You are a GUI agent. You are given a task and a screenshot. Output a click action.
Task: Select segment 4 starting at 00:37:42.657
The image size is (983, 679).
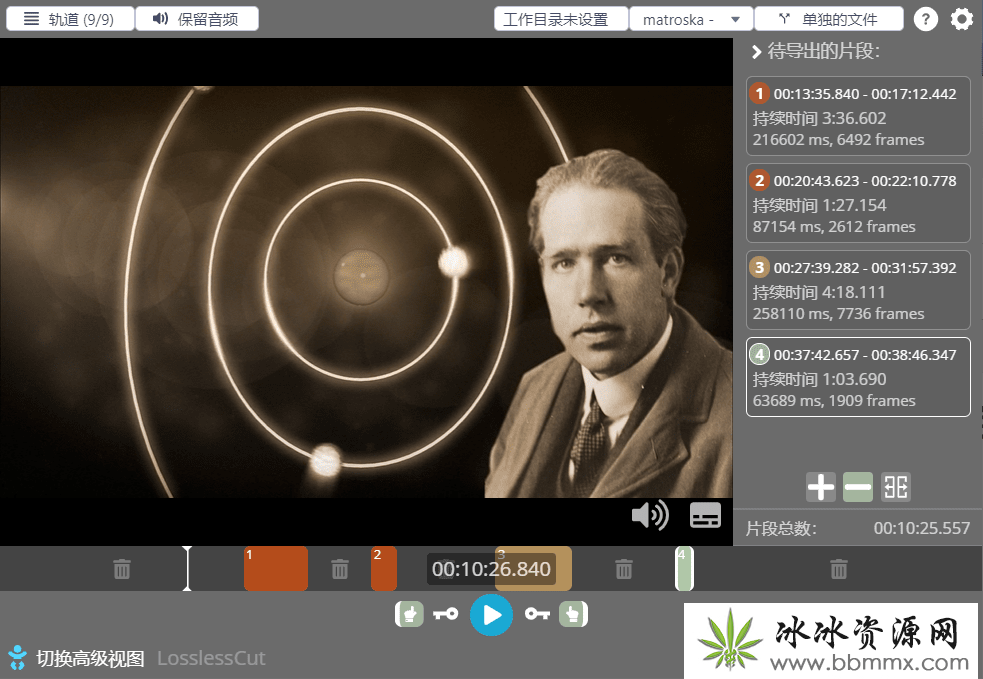click(858, 377)
